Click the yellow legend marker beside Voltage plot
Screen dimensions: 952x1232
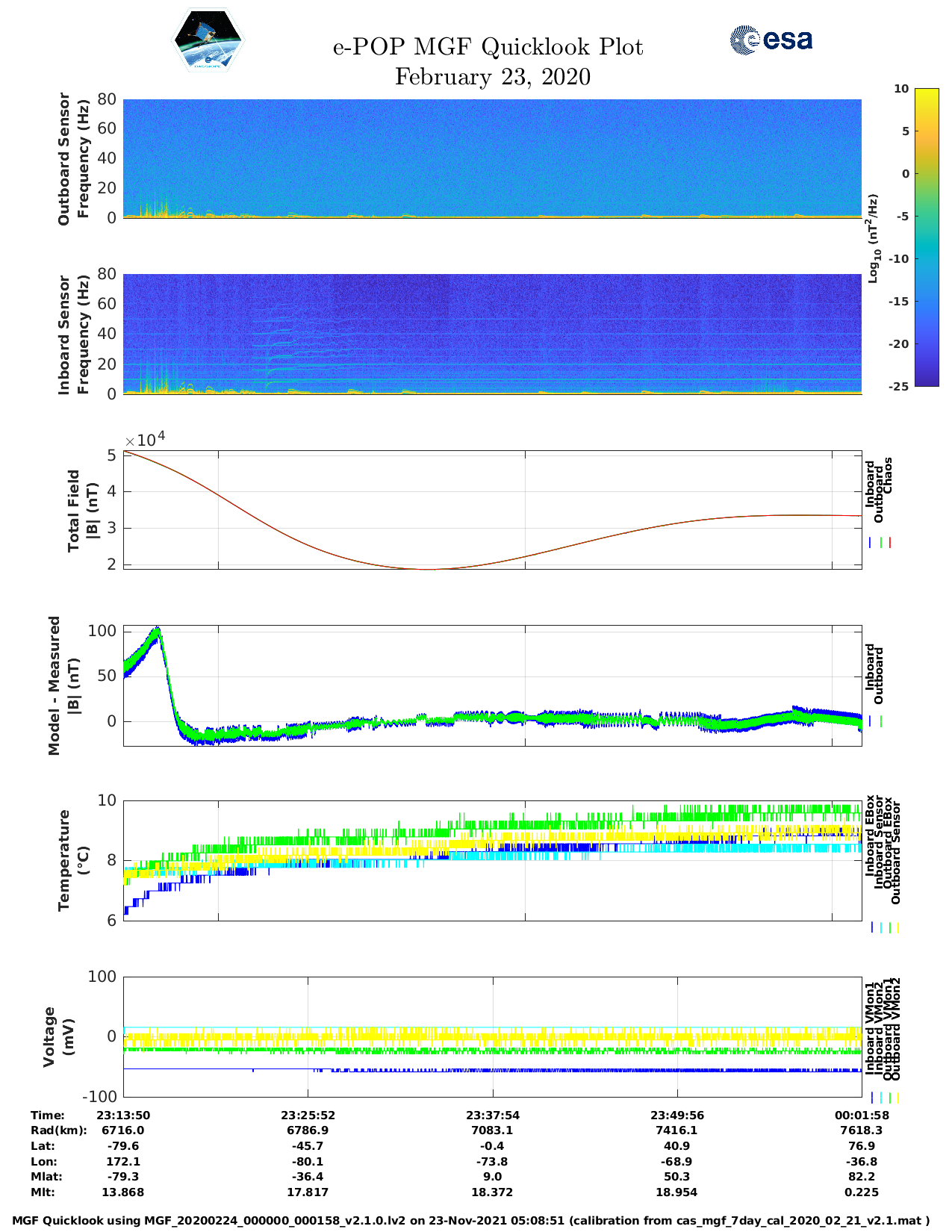[x=897, y=1098]
